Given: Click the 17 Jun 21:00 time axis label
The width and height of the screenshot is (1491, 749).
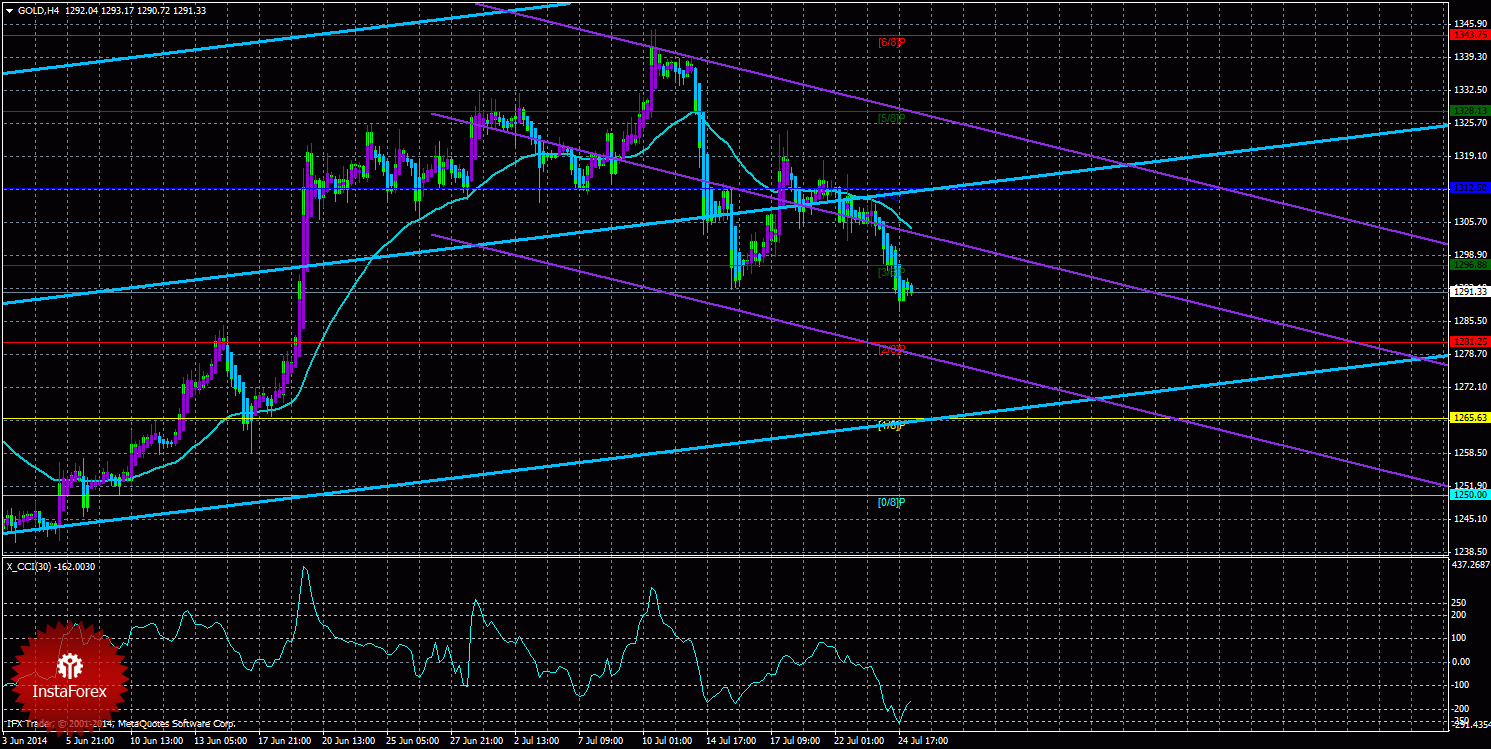Looking at the screenshot, I should point(284,741).
